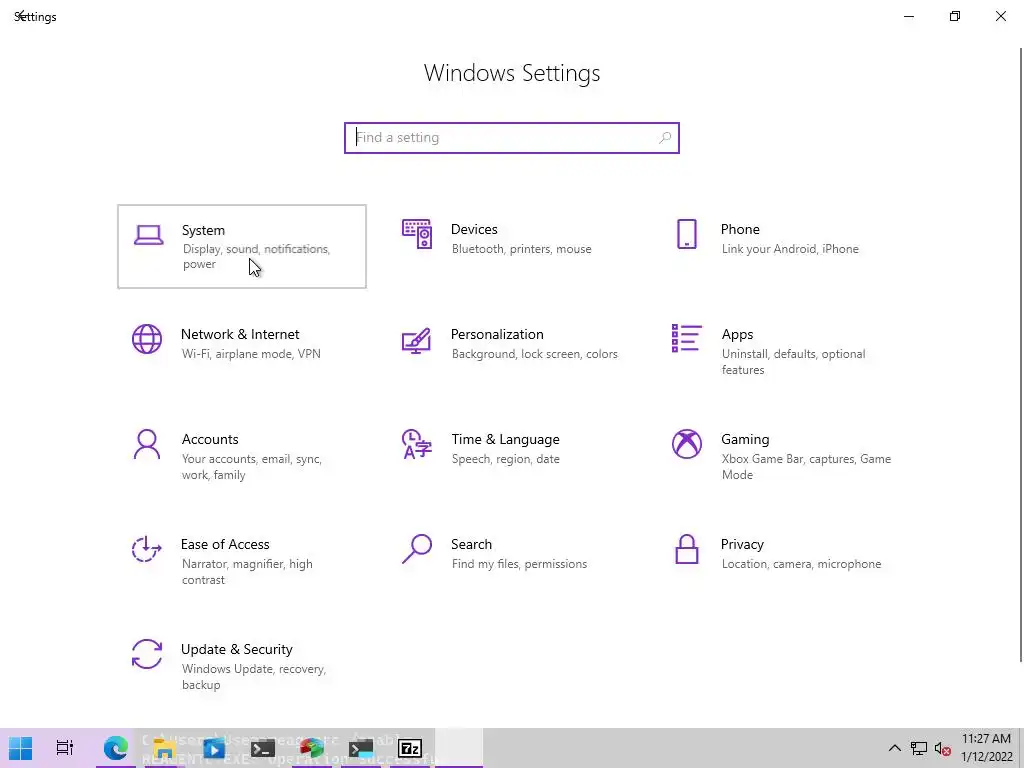
Task: Click the network icon in system tray
Action: [x=919, y=748]
